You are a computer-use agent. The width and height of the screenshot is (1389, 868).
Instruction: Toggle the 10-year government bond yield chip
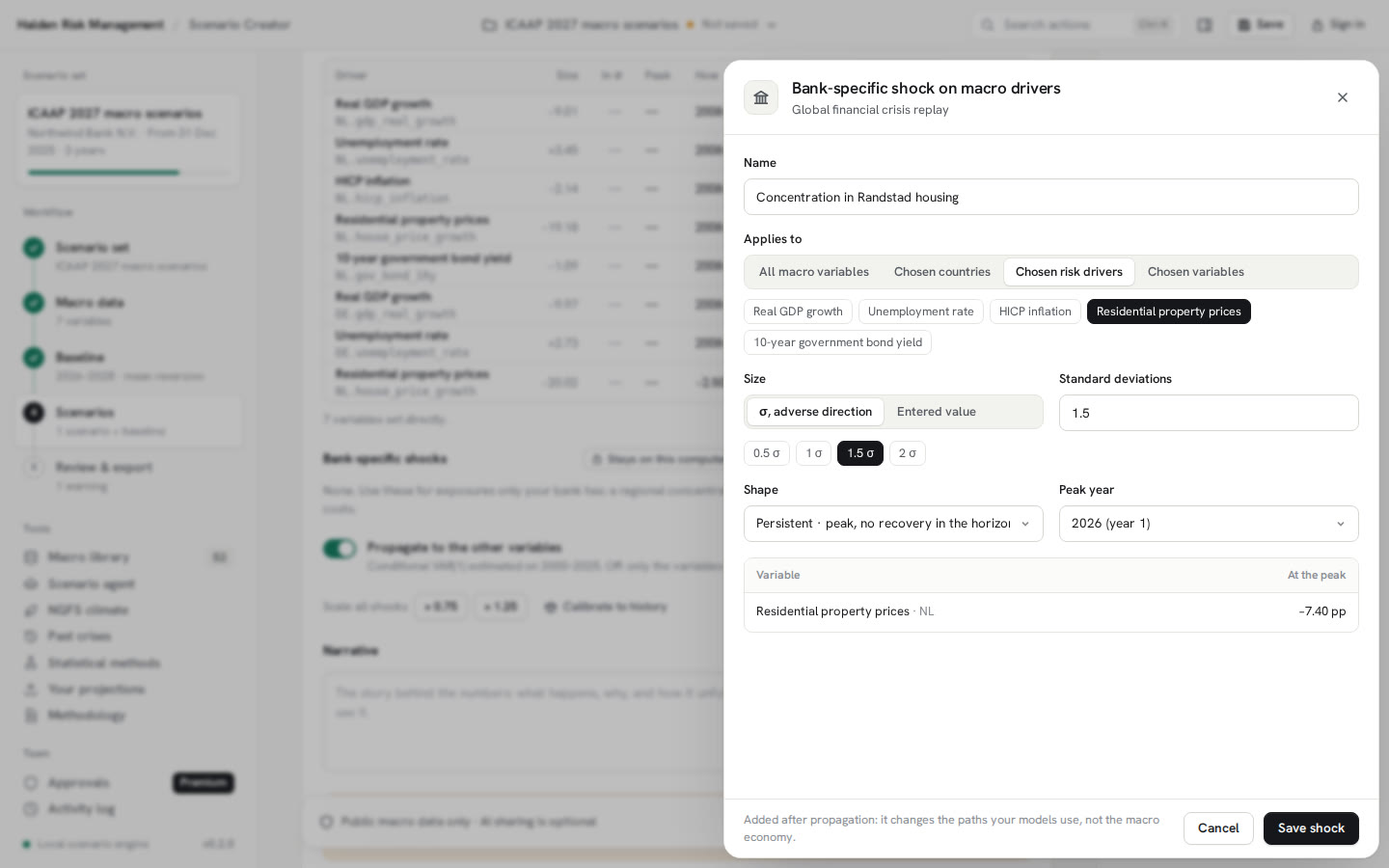click(x=837, y=342)
